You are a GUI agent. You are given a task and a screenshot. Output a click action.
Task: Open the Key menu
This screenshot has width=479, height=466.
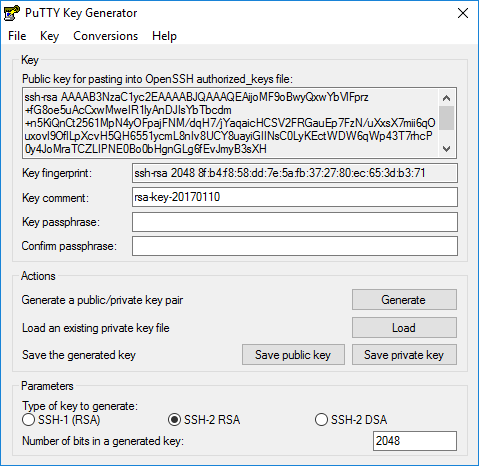click(x=49, y=36)
